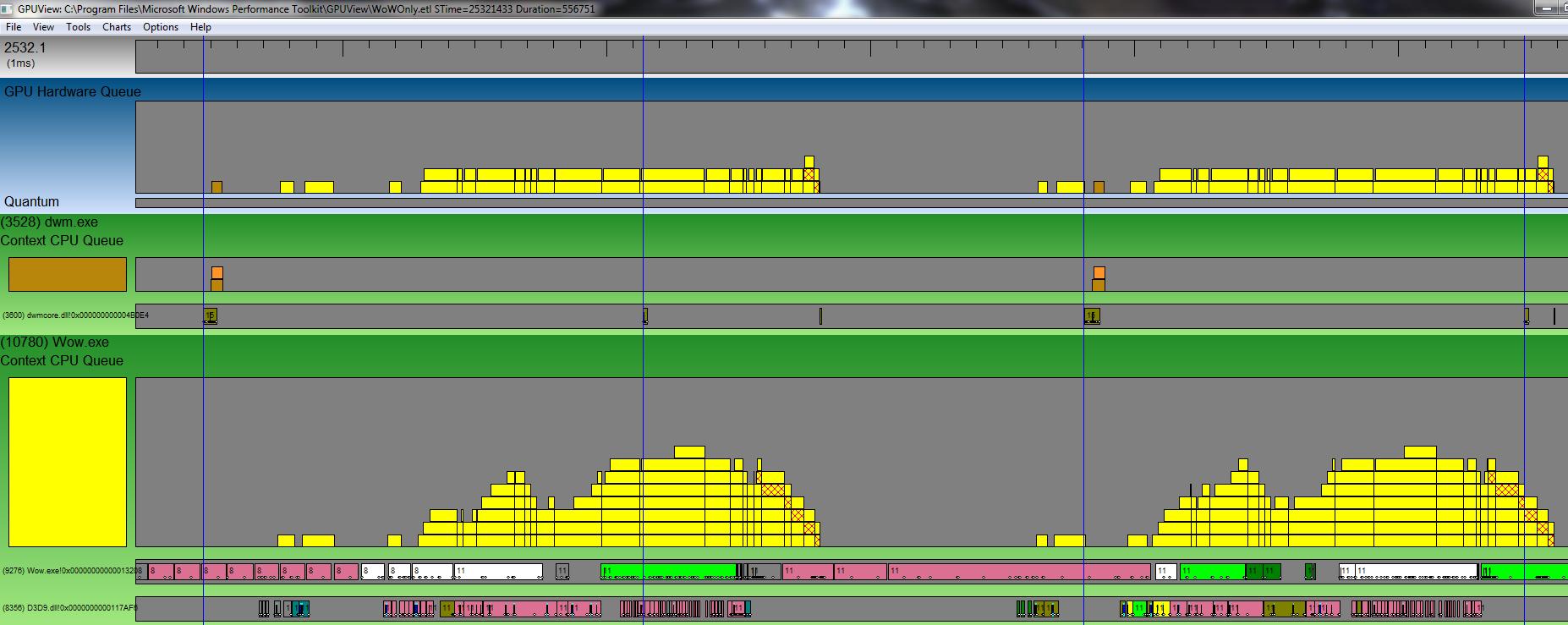Click the (8356) D3D9.dll thread row label

69,608
